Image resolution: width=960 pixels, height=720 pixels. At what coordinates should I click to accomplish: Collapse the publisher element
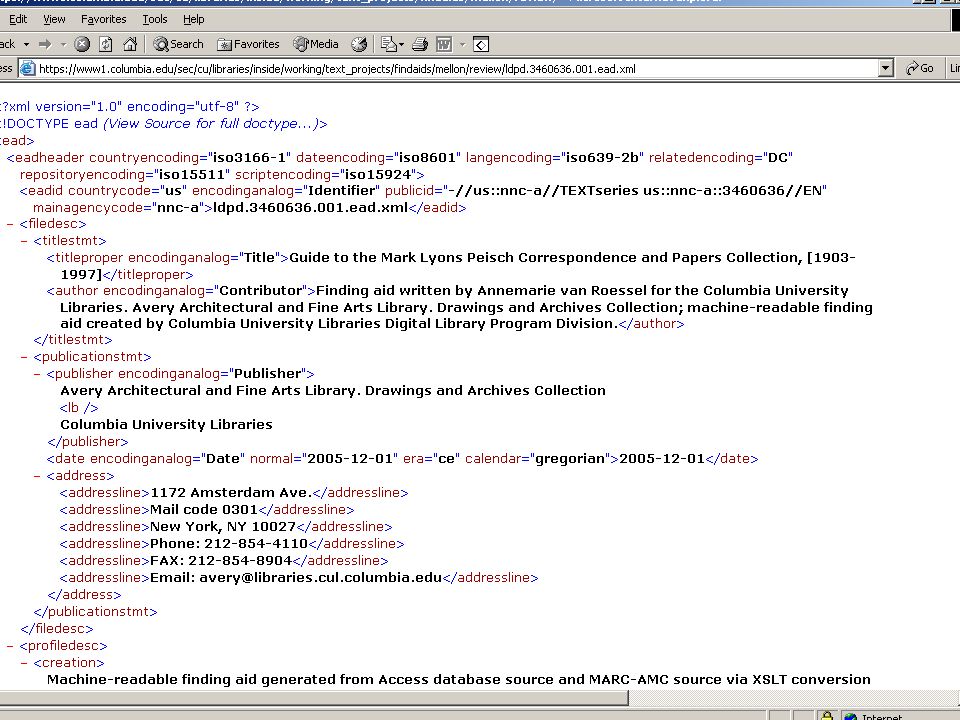tap(37, 374)
